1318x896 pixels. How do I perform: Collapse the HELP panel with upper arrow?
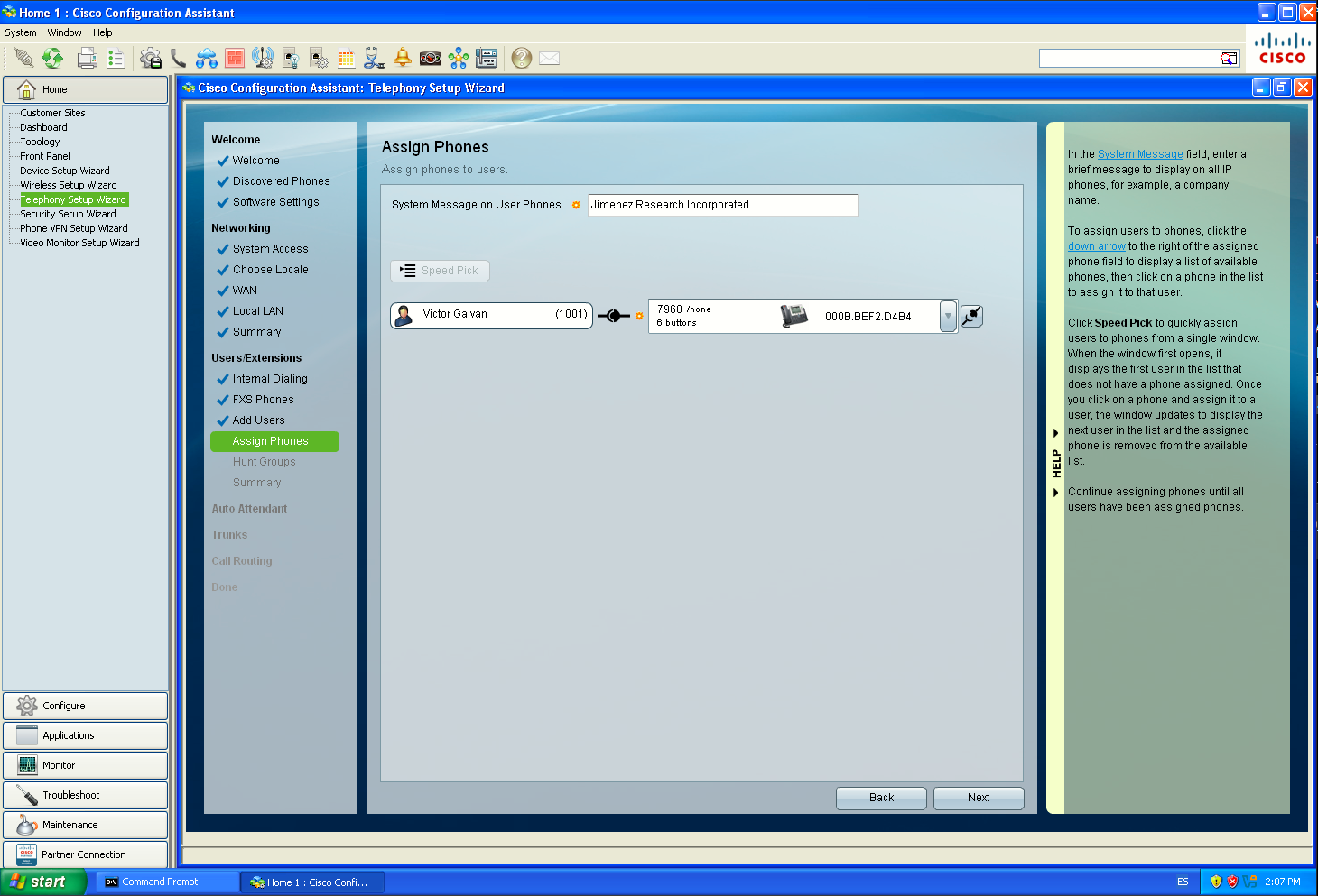[x=1055, y=433]
